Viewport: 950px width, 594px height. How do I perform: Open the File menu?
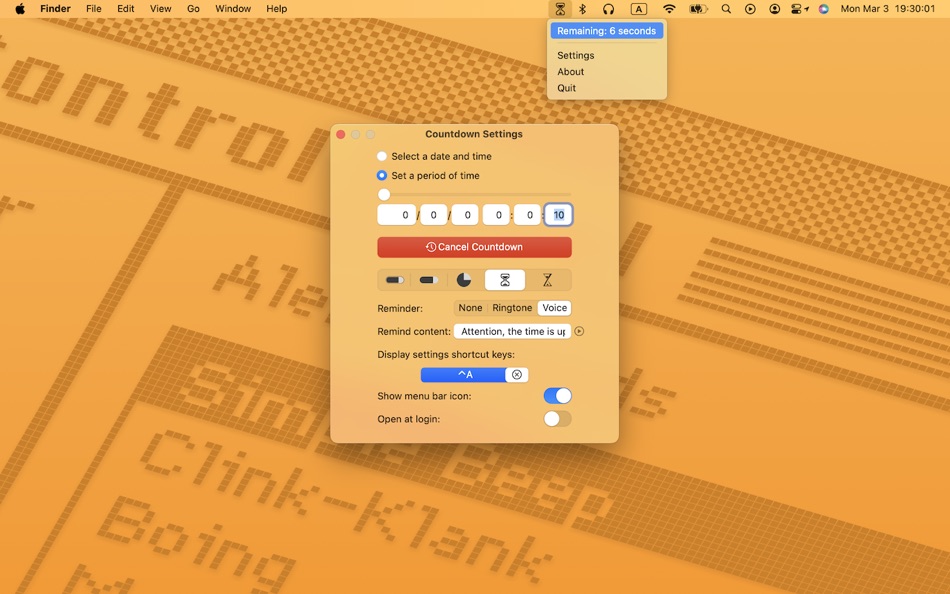click(93, 8)
